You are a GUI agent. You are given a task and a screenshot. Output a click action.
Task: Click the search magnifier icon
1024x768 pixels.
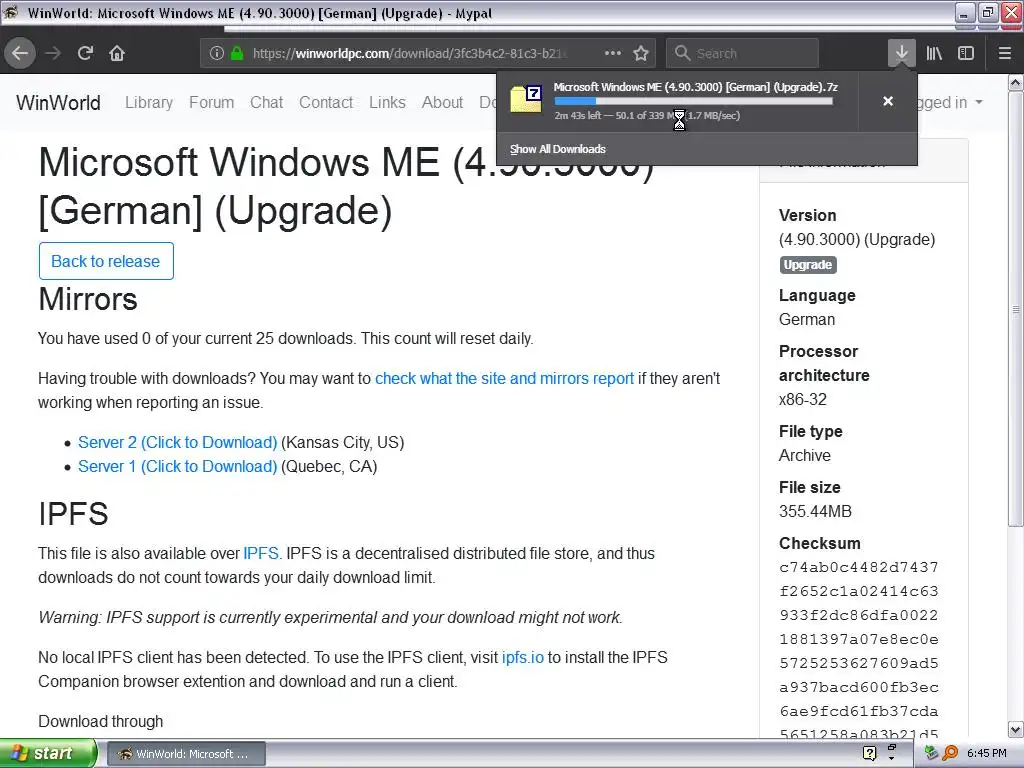point(682,53)
